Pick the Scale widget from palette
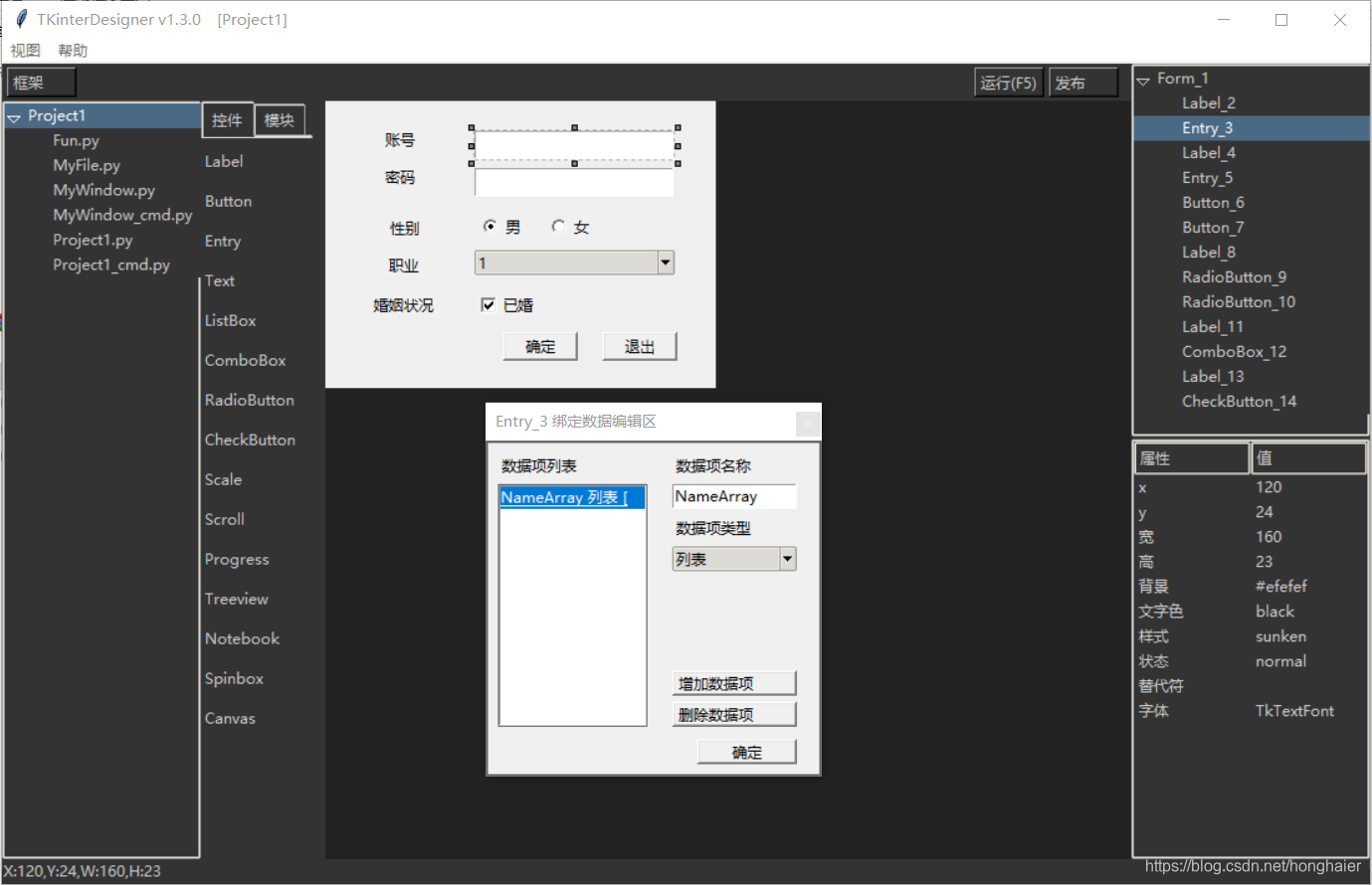The image size is (1372, 885). 223,479
